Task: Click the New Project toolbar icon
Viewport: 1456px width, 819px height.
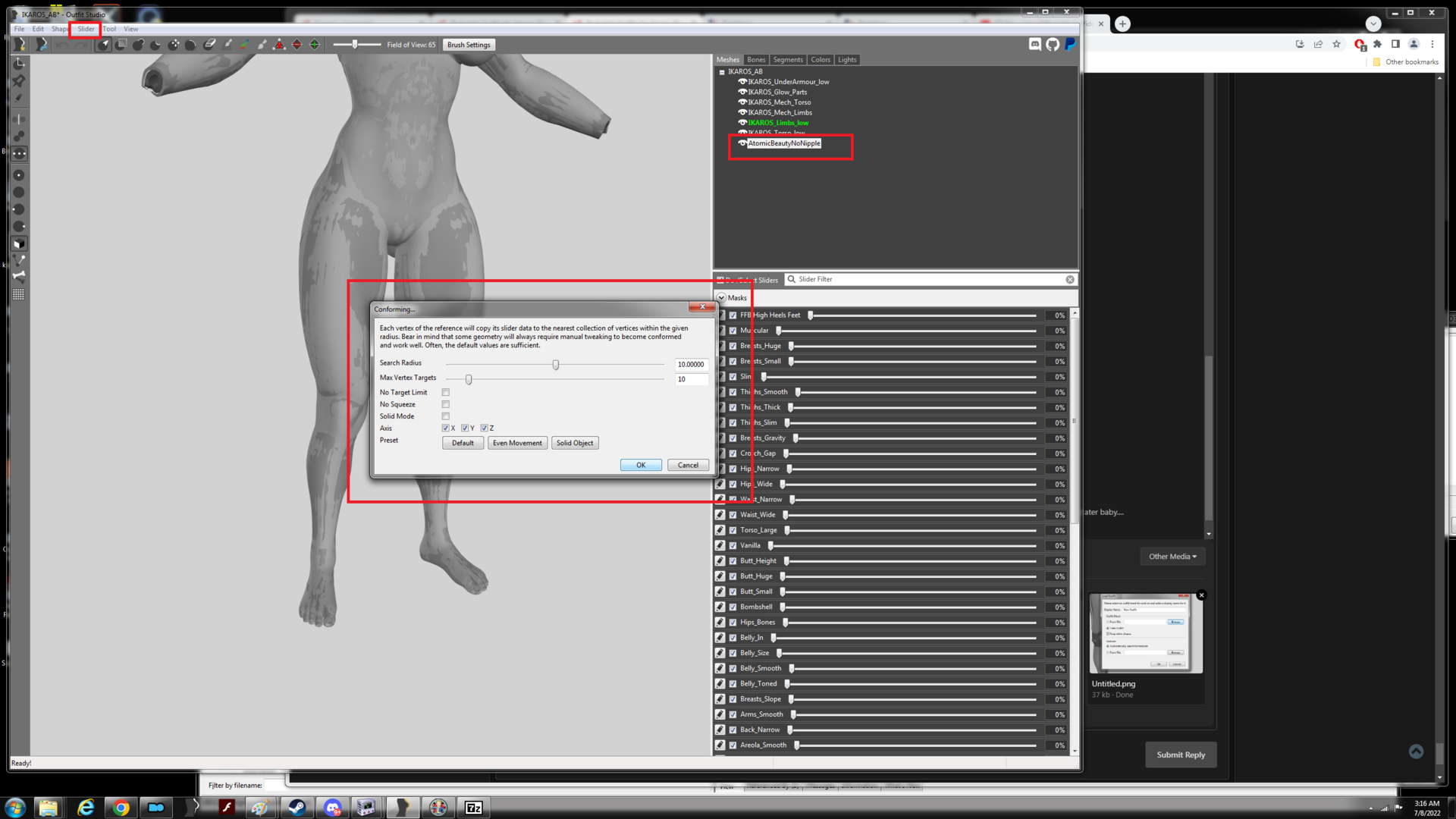Action: coord(20,45)
